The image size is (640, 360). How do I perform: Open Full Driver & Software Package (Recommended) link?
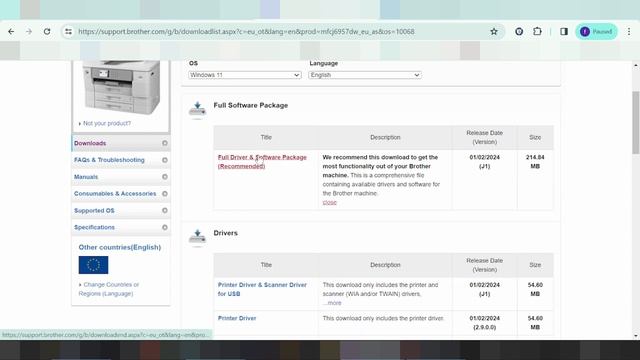[262, 162]
